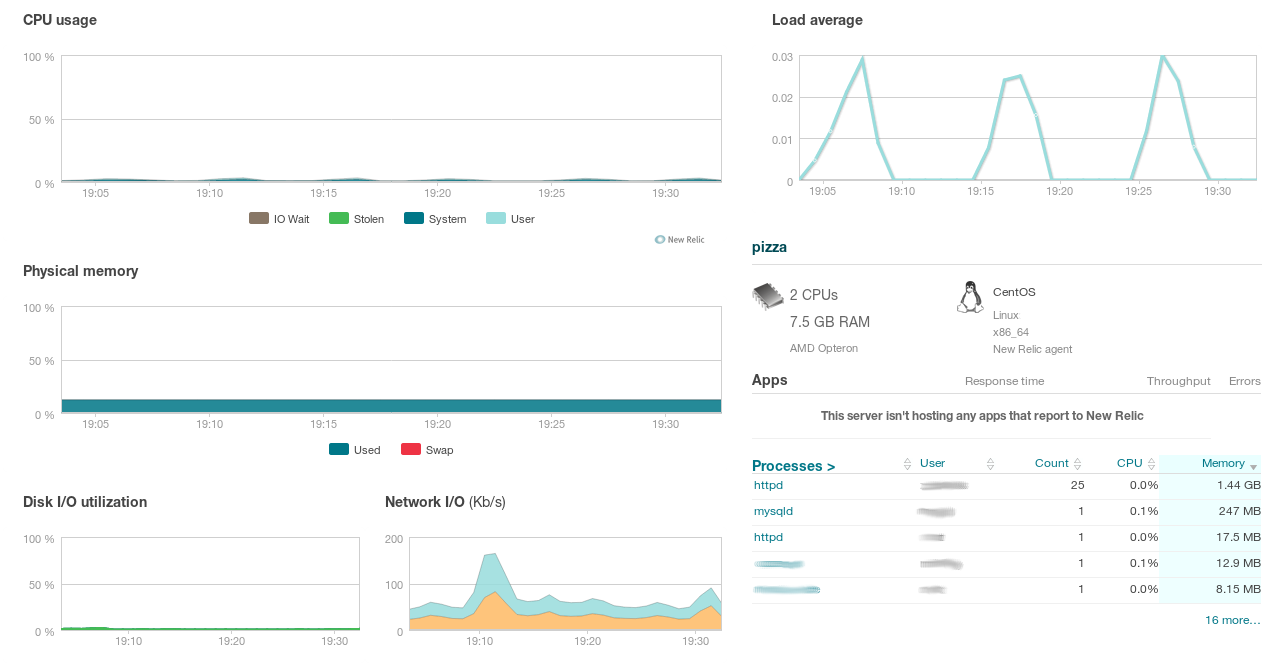Open the httpd process with count 25
1271x666 pixels.
click(768, 485)
